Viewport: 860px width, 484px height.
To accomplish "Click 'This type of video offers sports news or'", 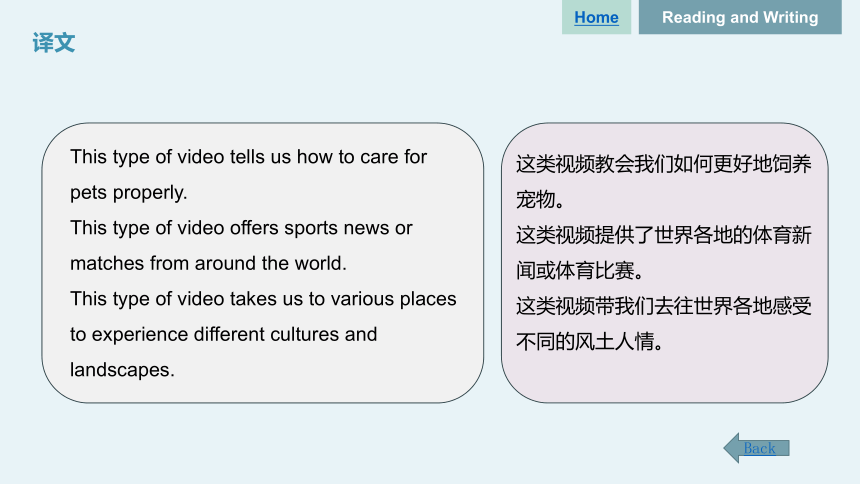I will coord(241,228).
